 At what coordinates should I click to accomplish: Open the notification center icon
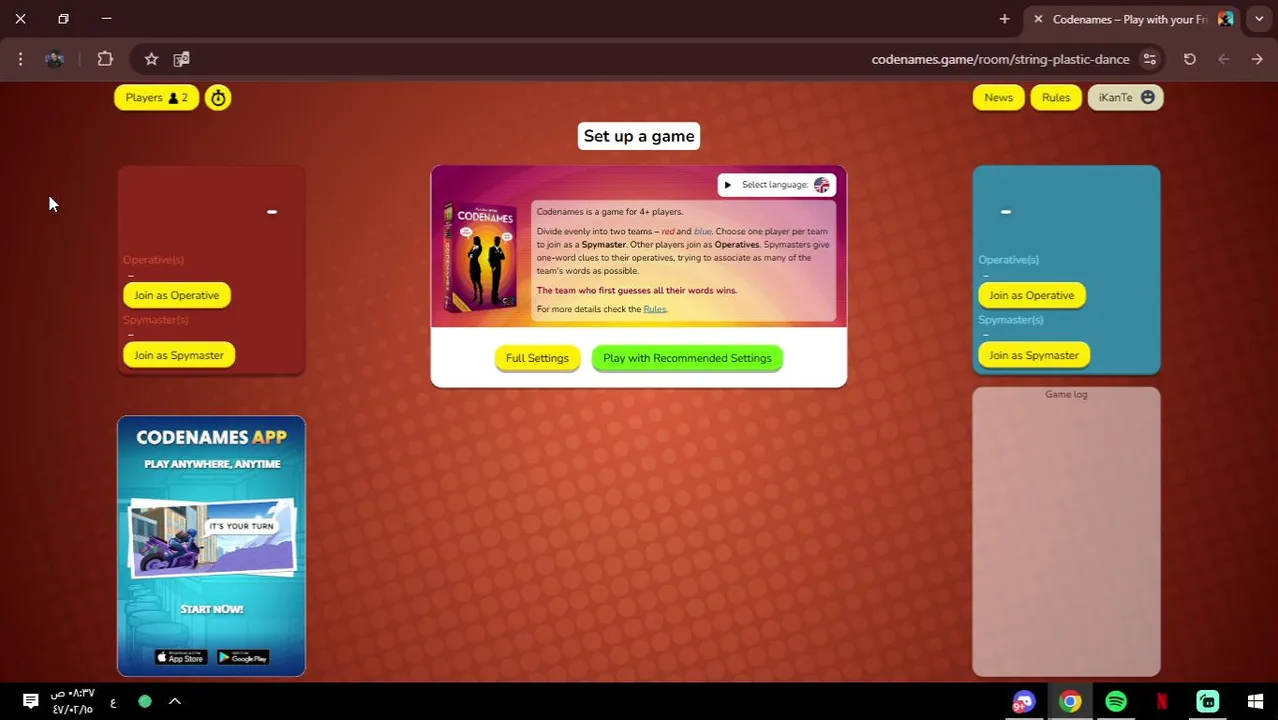click(x=30, y=701)
